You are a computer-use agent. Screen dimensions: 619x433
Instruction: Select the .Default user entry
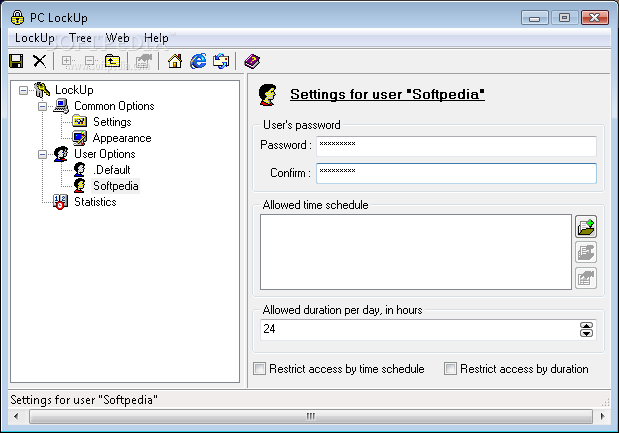[112, 170]
